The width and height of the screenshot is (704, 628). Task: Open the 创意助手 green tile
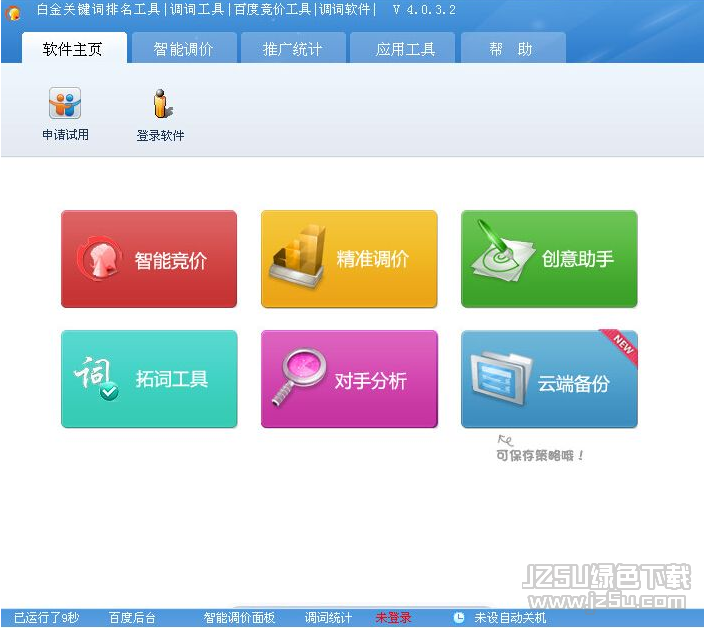pyautogui.click(x=549, y=259)
